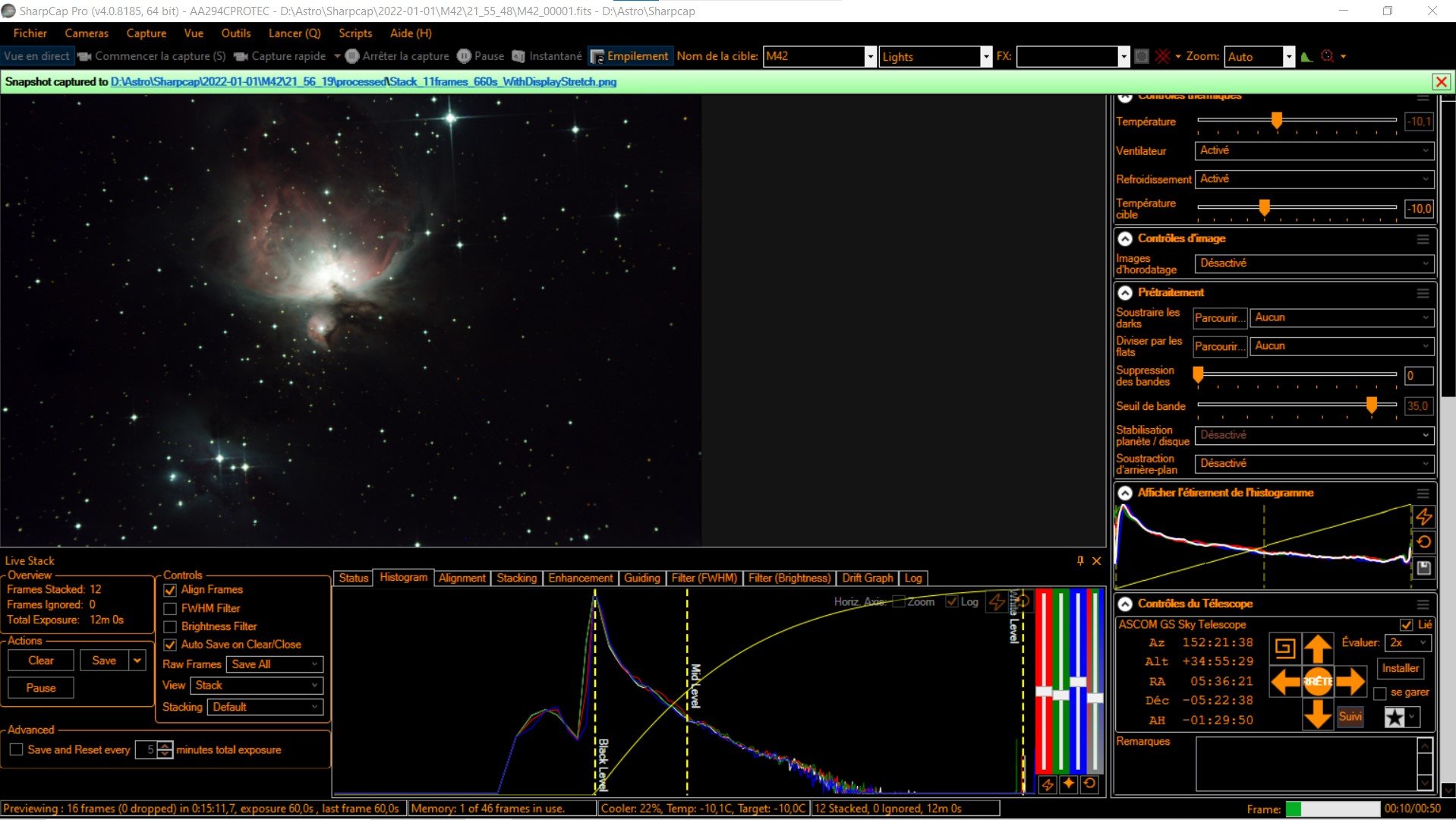Toggle the Suivi tracking button
This screenshot has width=1456, height=820.
[x=1350, y=717]
